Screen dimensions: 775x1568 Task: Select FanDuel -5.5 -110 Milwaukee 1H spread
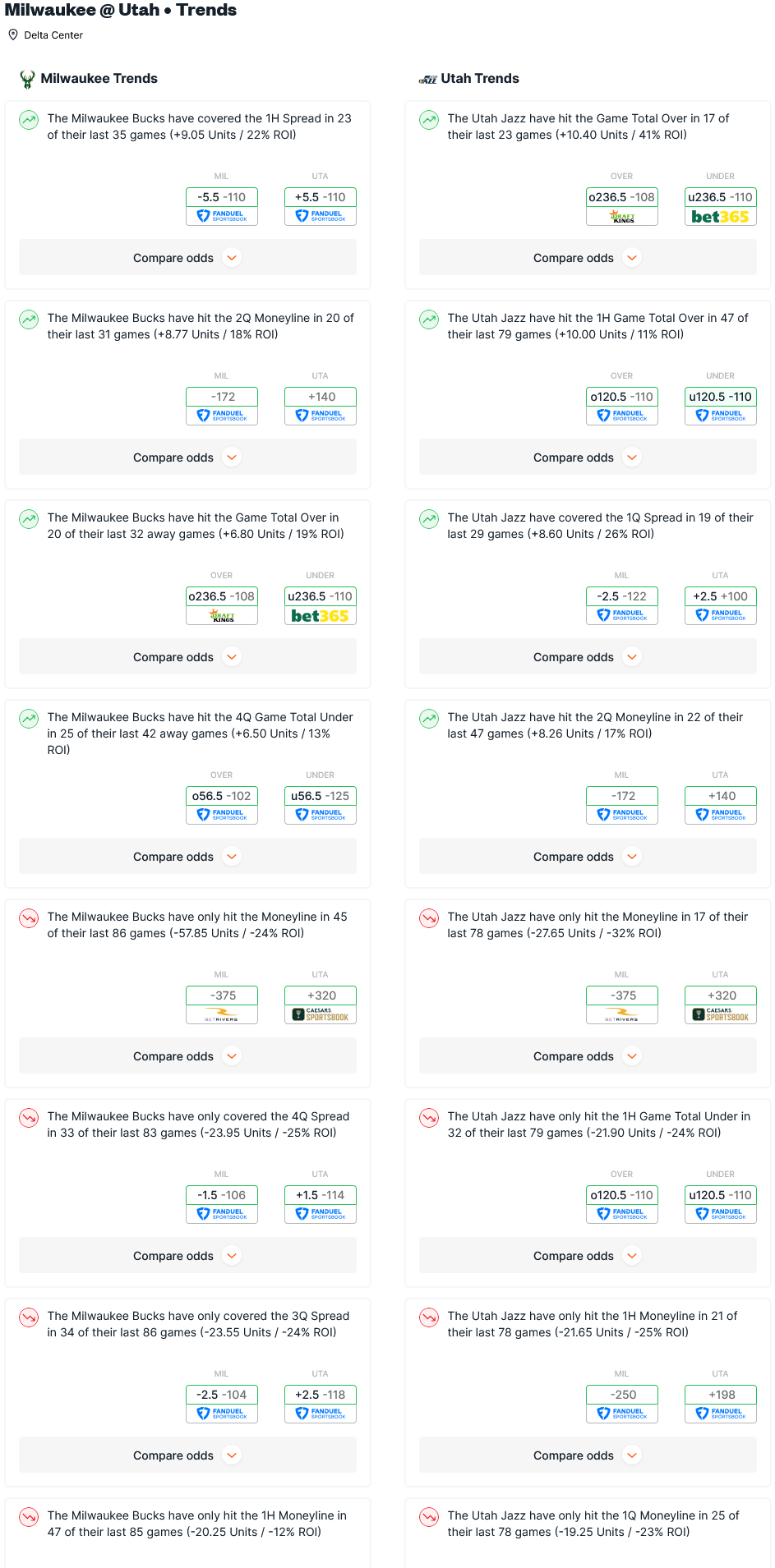(222, 206)
